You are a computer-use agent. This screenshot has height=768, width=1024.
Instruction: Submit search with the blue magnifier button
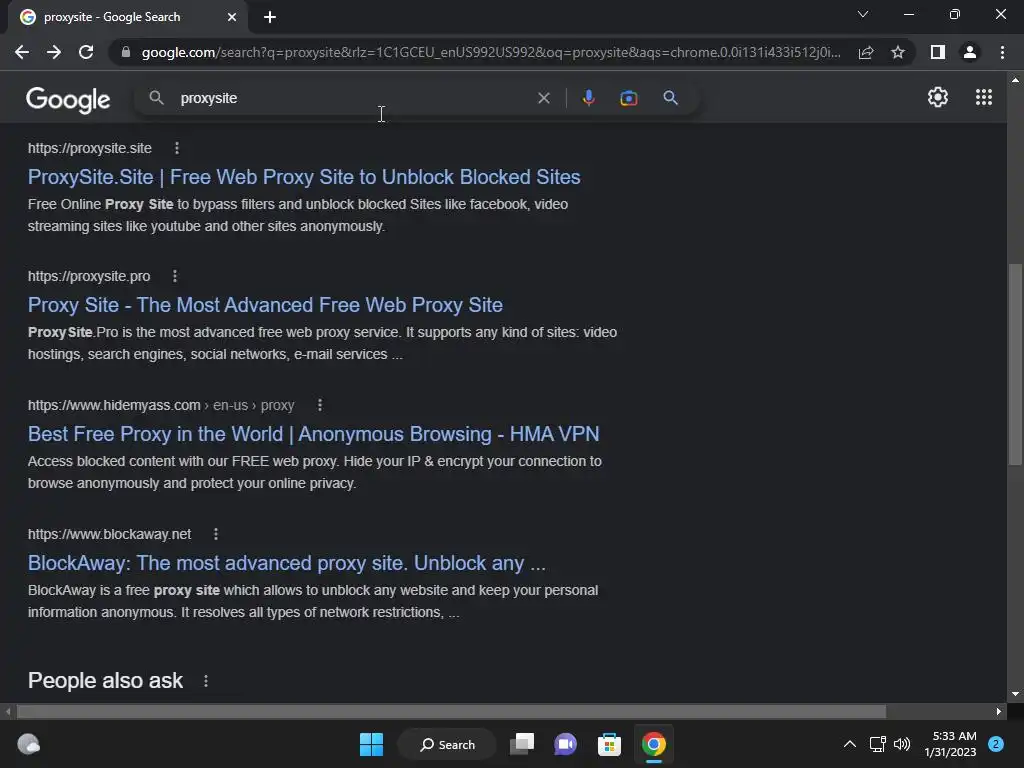[670, 98]
